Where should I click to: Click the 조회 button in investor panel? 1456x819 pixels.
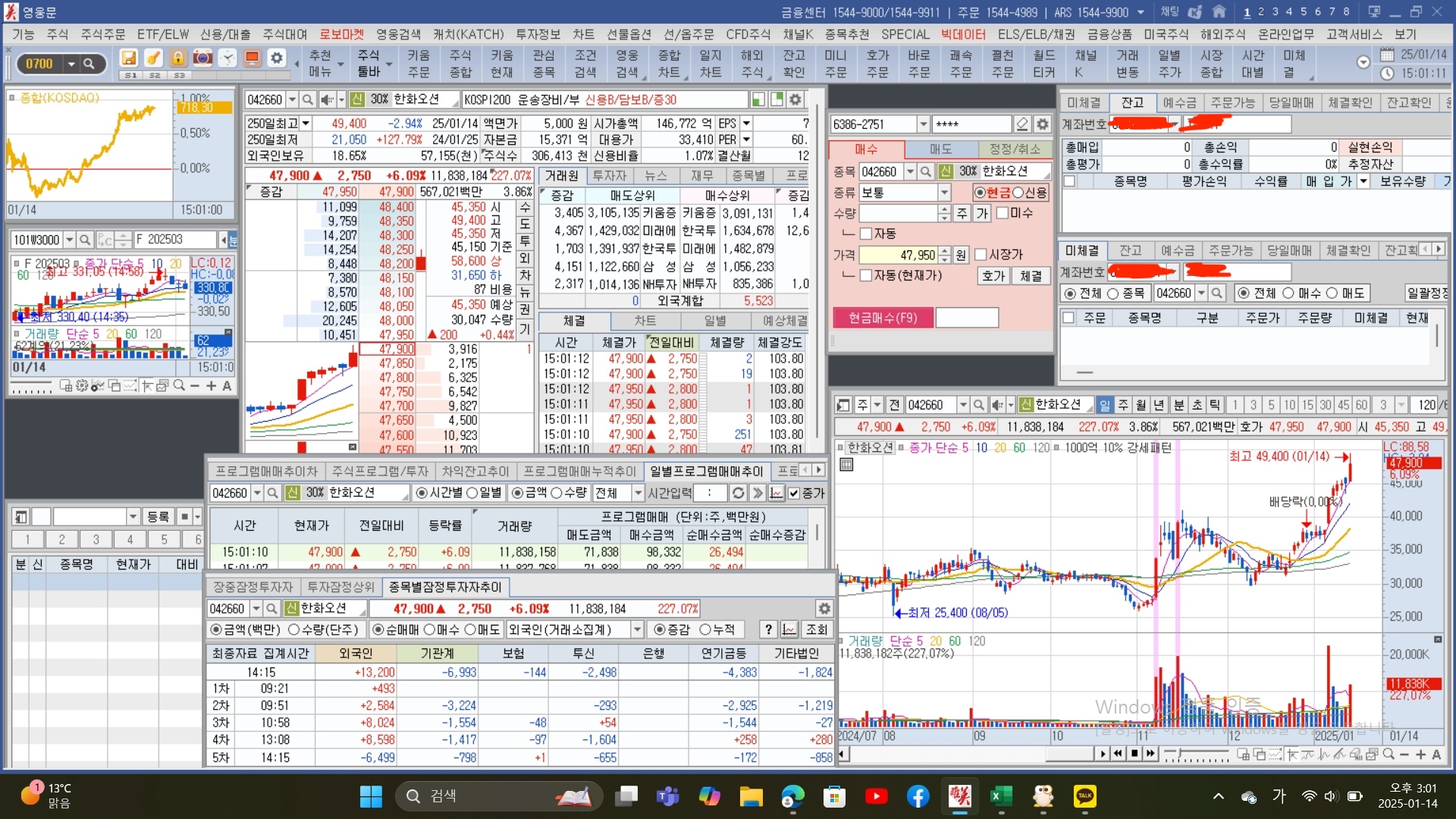(817, 629)
